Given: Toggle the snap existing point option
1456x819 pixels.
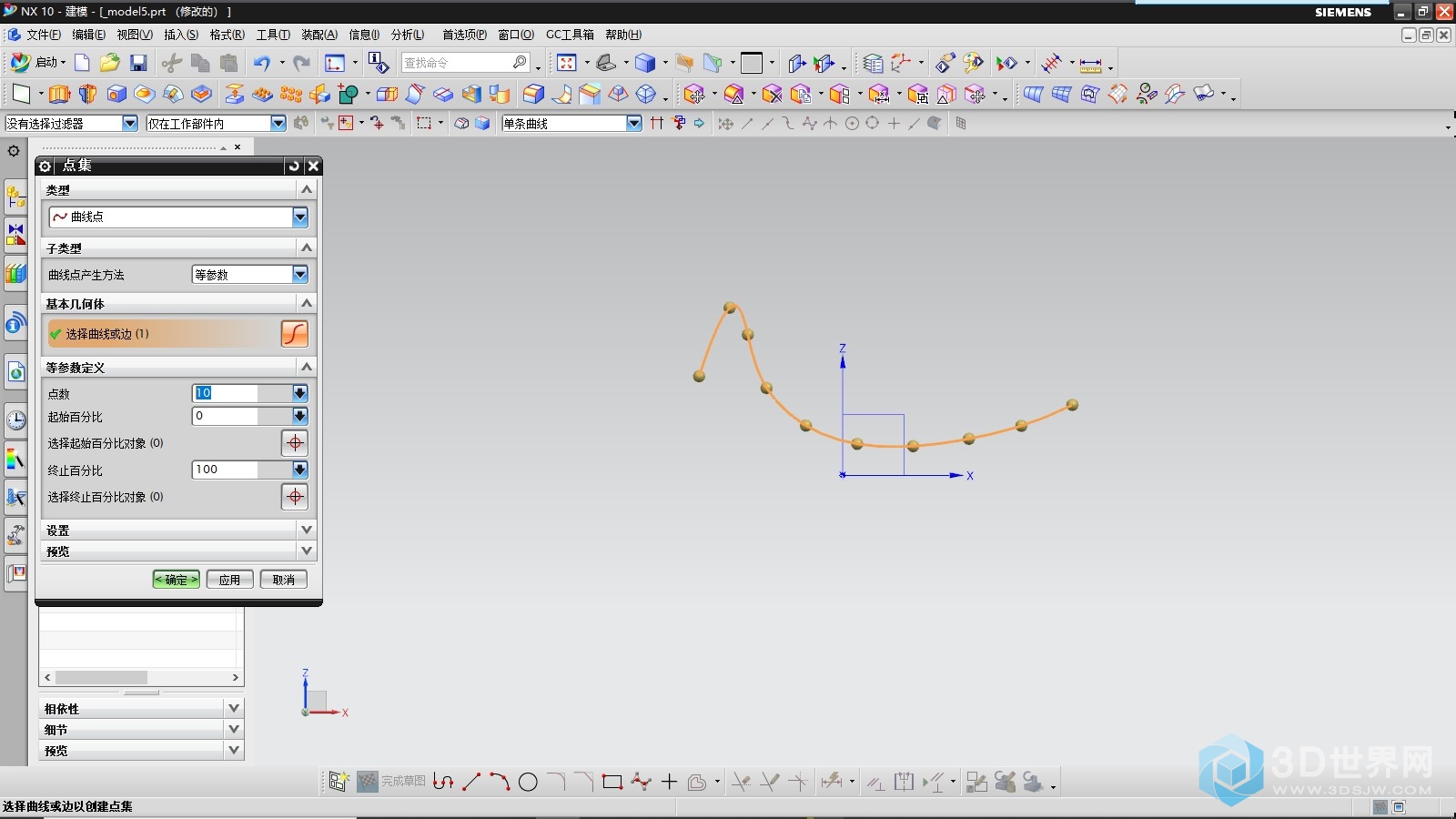Looking at the screenshot, I should coord(894,124).
